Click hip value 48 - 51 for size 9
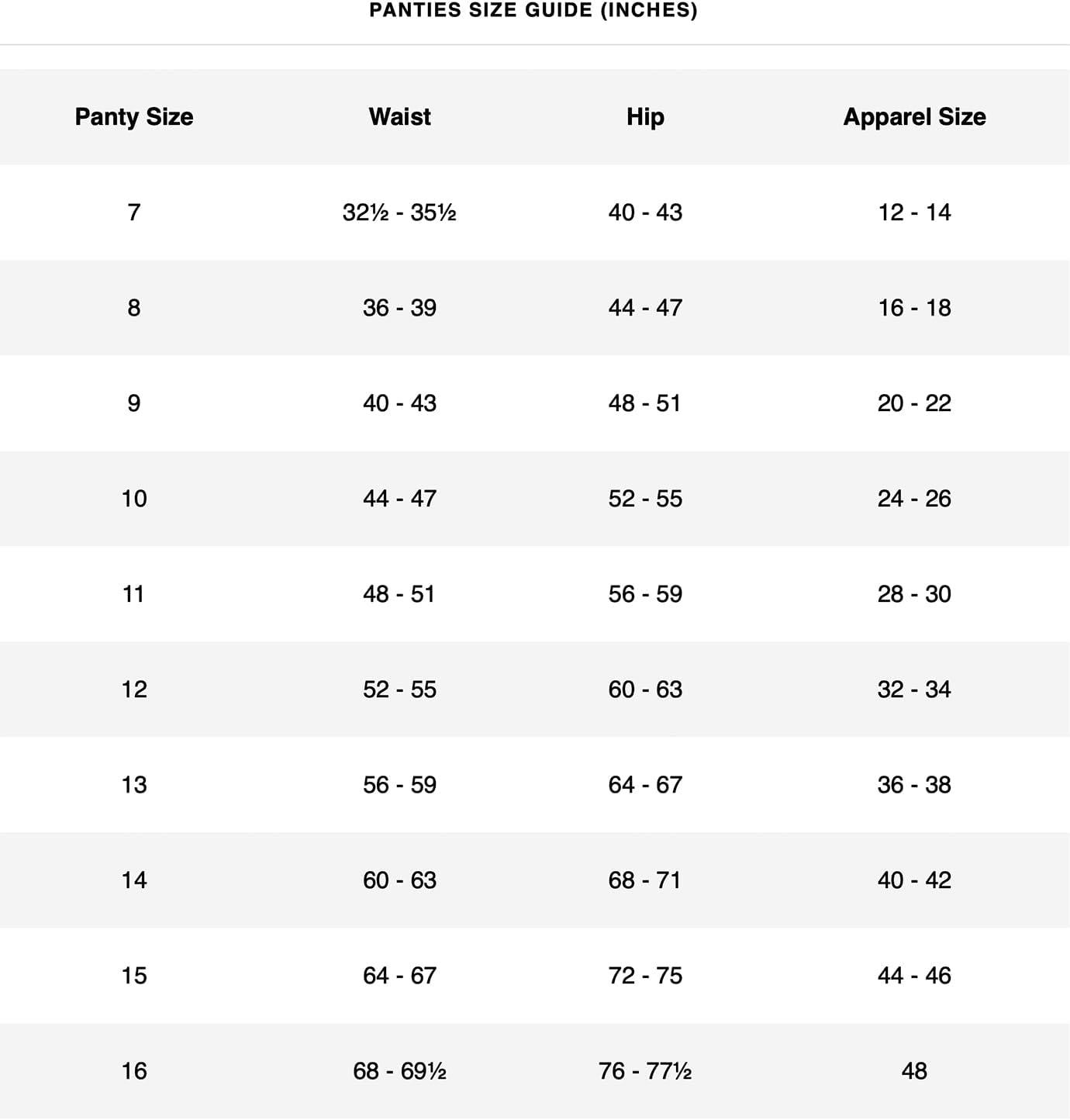This screenshot has width=1070, height=1120. pyautogui.click(x=645, y=403)
